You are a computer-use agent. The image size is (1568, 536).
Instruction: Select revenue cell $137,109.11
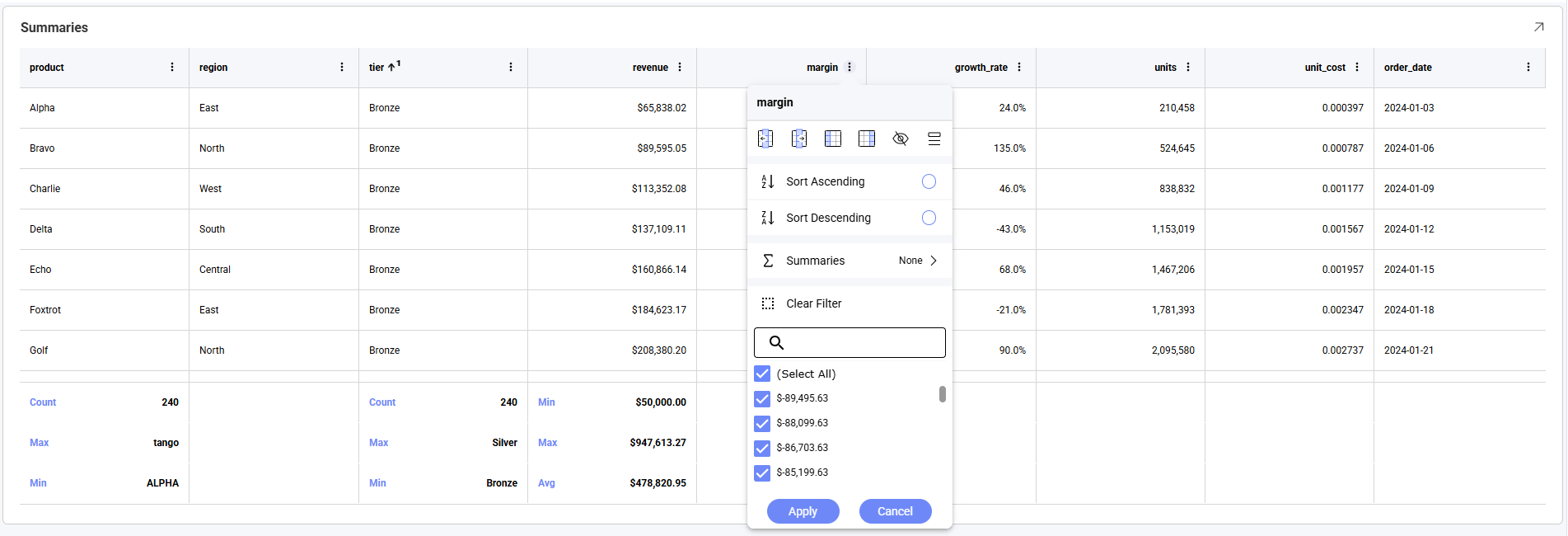[612, 229]
